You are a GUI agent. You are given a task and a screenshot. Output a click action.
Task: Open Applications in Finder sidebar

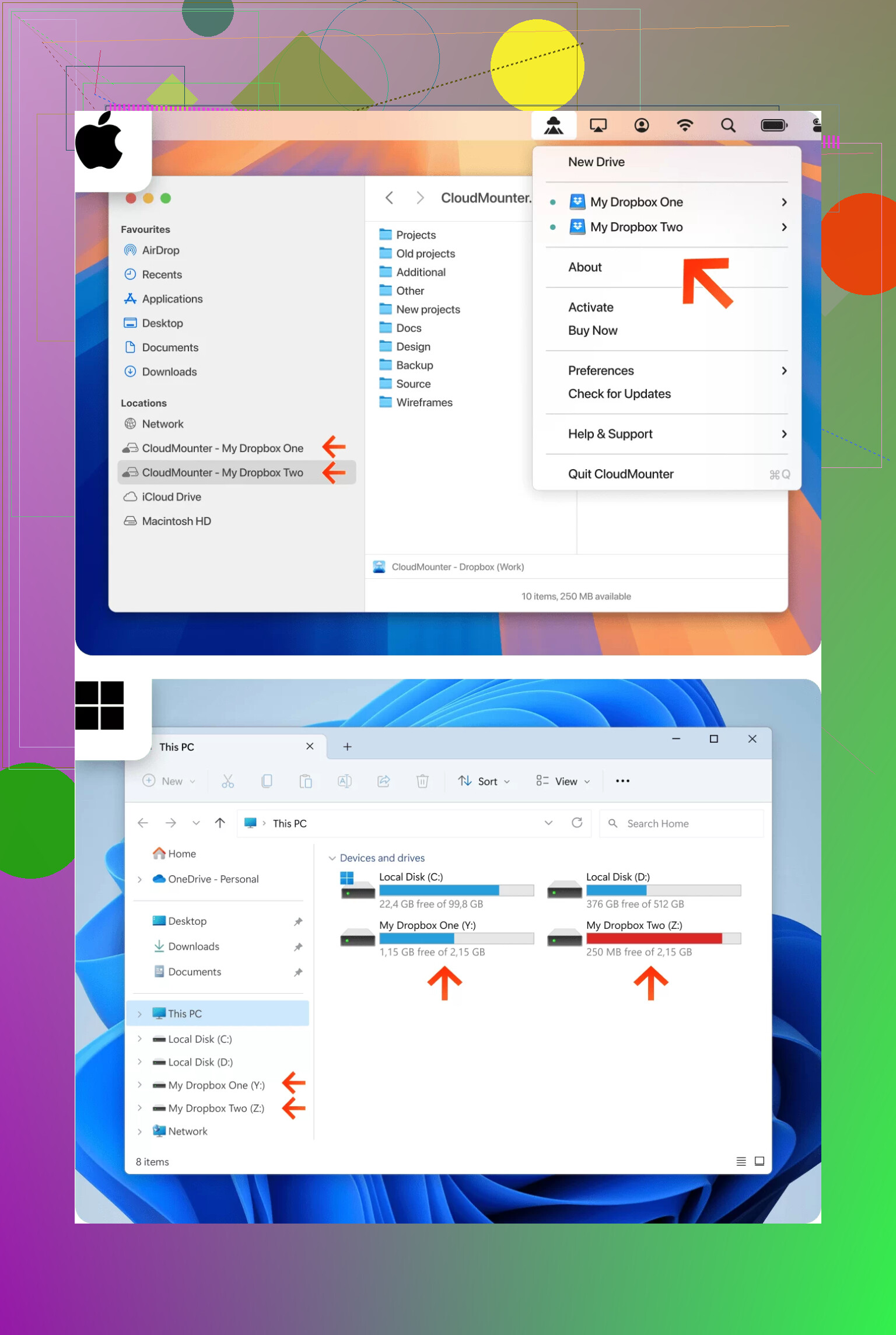point(172,299)
